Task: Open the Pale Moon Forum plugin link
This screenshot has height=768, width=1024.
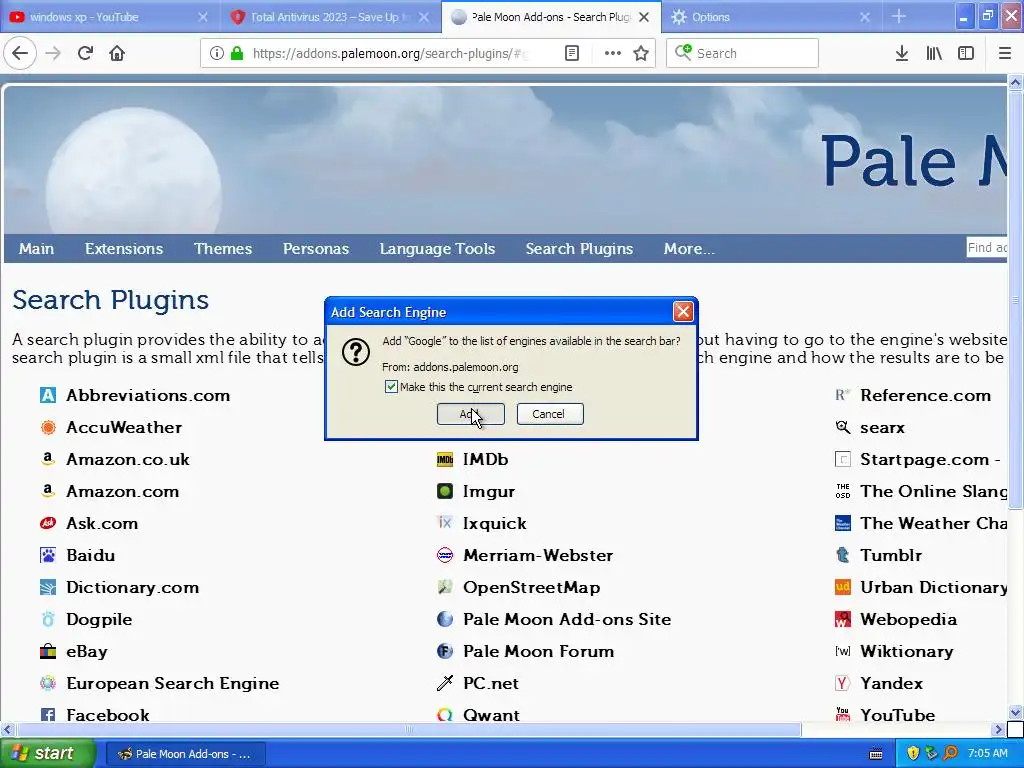Action: tap(539, 651)
